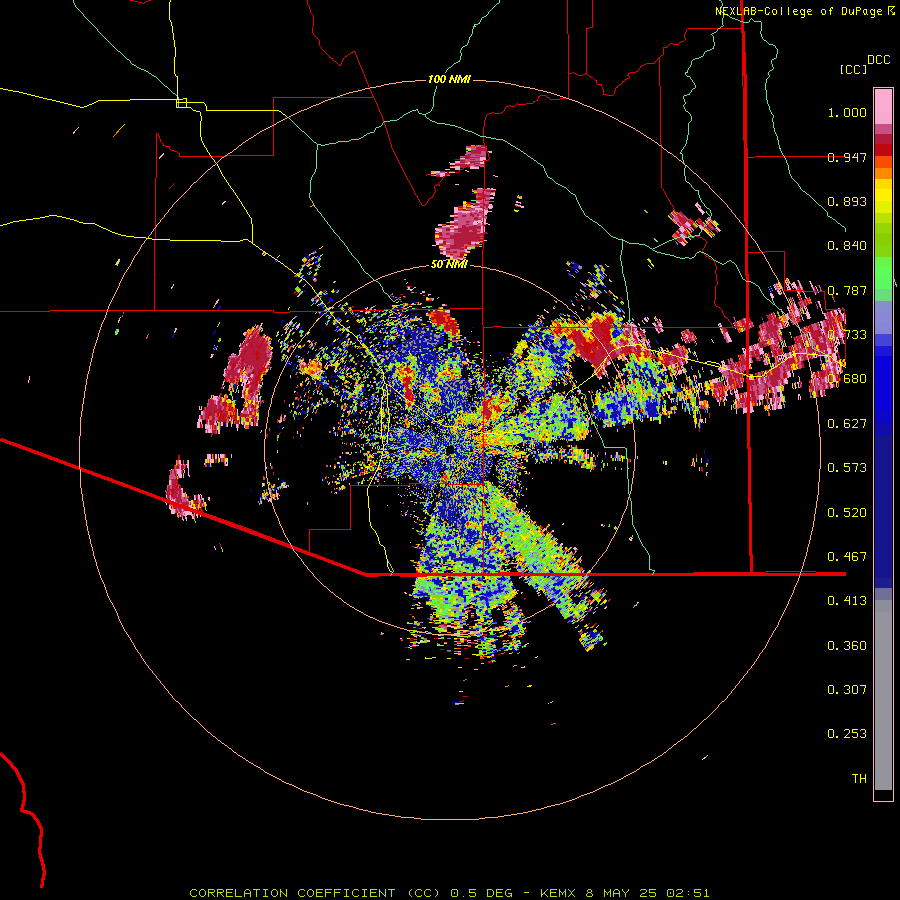Click the DCC legend title

click(878, 60)
